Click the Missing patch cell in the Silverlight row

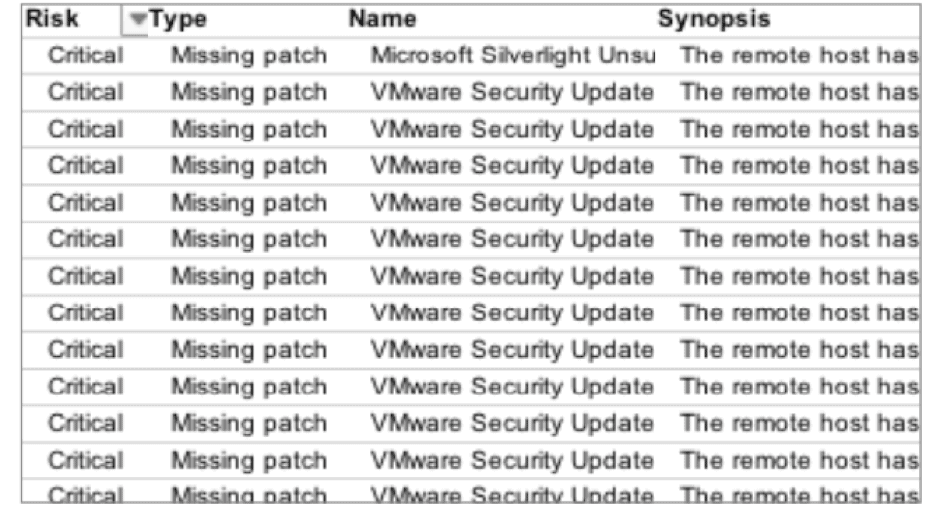249,56
